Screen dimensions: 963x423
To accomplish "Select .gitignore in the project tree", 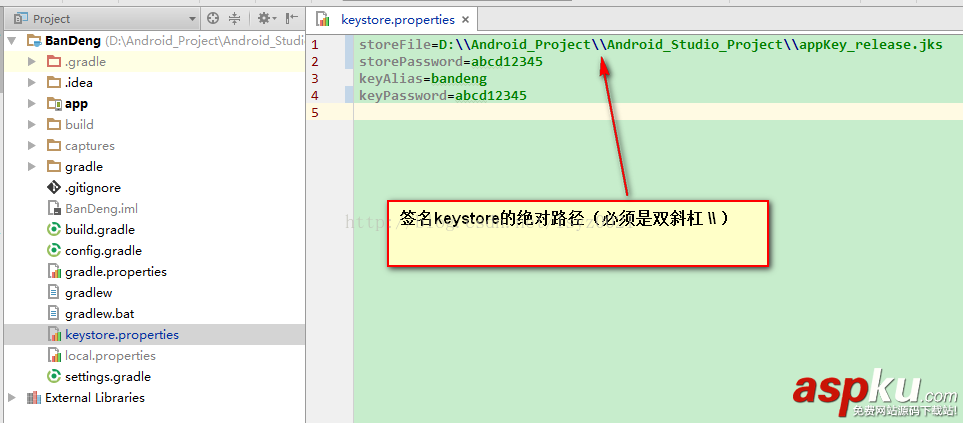I will click(93, 188).
